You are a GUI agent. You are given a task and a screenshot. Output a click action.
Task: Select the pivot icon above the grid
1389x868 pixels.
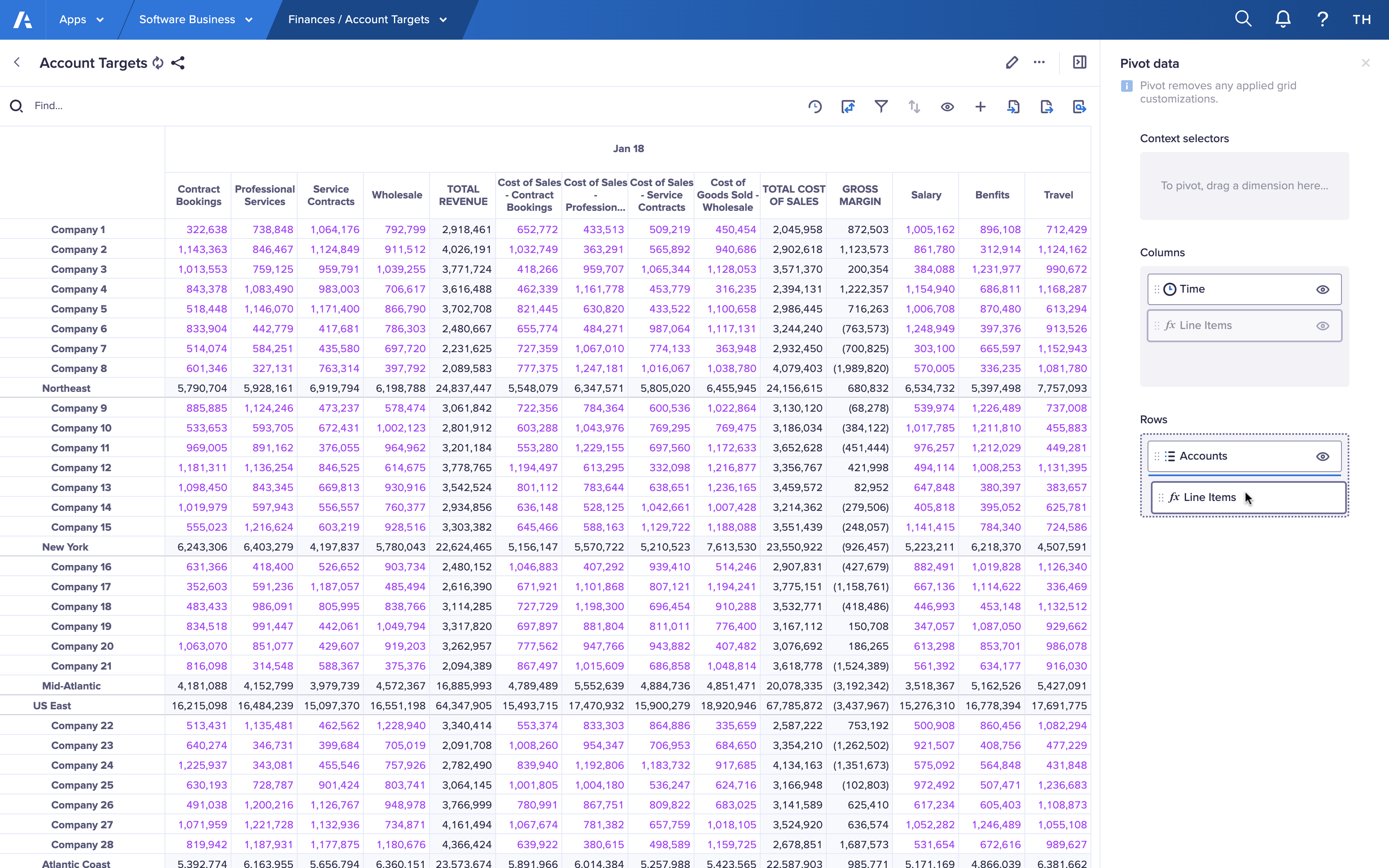click(x=848, y=107)
